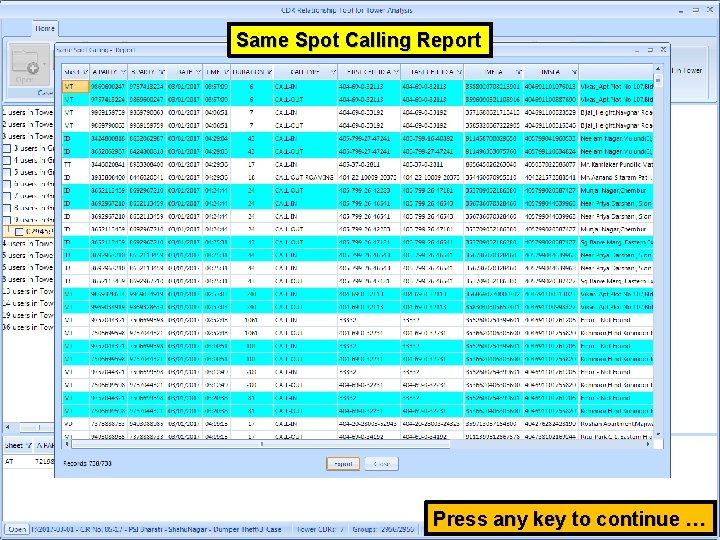Select '1 users in Tower' tree item
The height and width of the screenshot is (540, 720).
(28, 112)
